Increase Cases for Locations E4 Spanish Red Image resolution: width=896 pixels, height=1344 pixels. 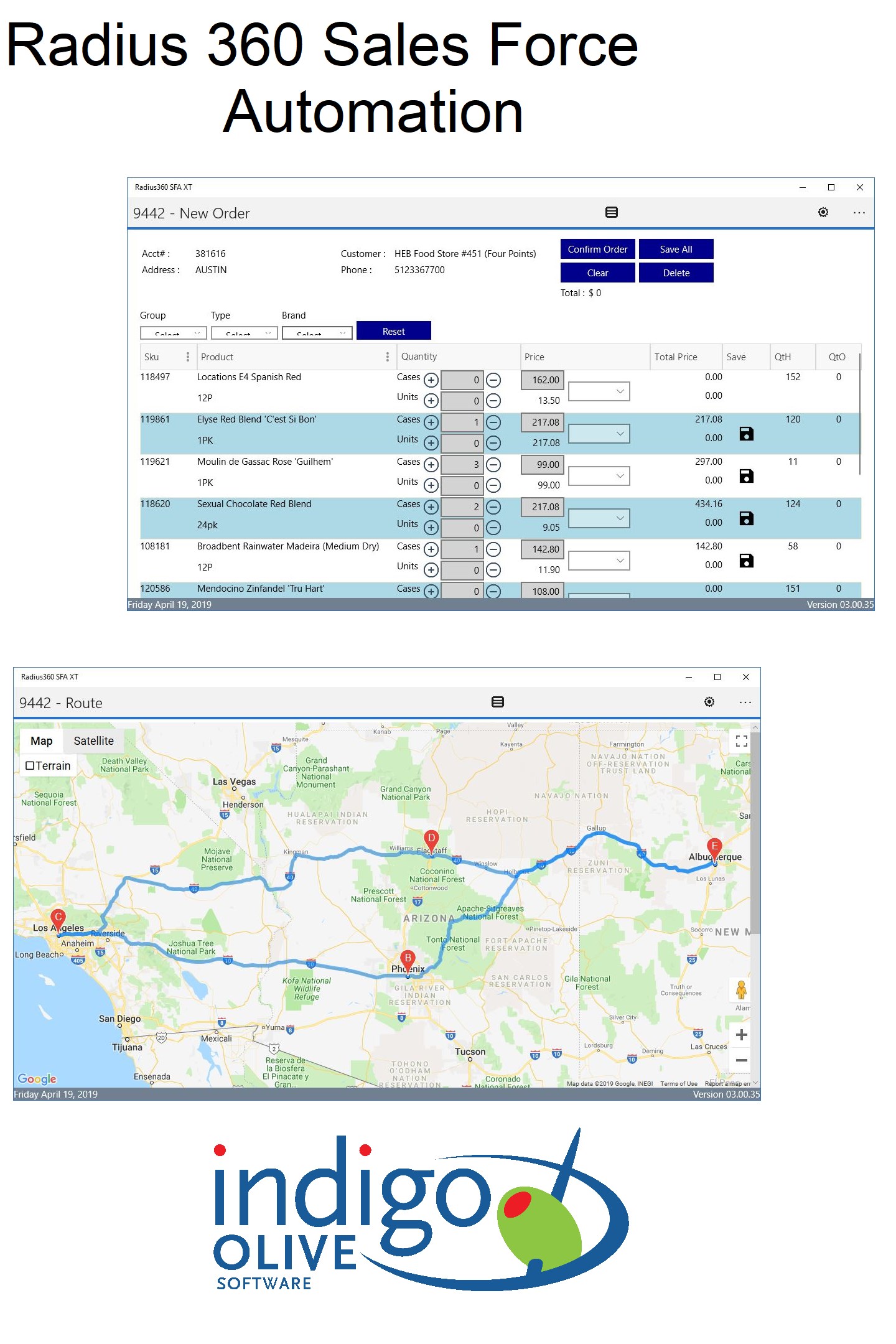click(431, 380)
